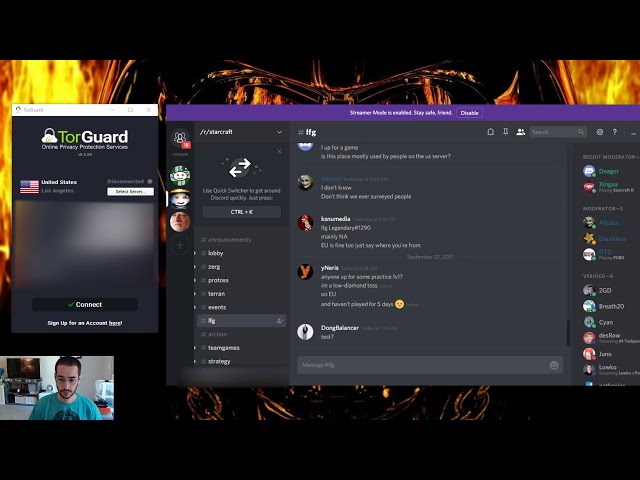Select the green-yellow Reddit alien server icon
Viewport: 640px width, 480px height.
(x=180, y=176)
